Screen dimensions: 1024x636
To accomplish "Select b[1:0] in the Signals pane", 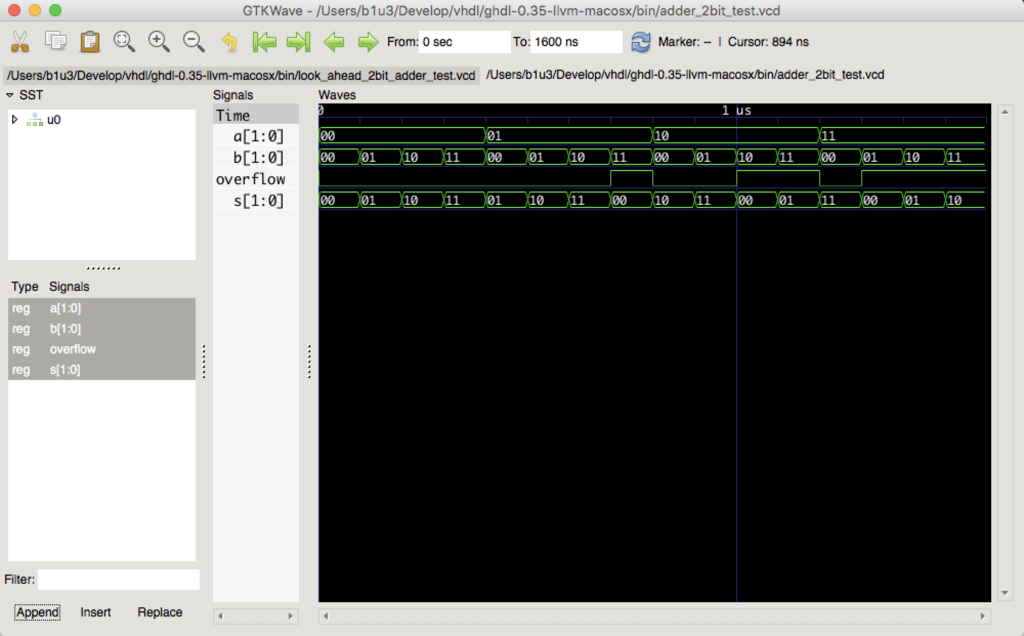I will pyautogui.click(x=256, y=157).
